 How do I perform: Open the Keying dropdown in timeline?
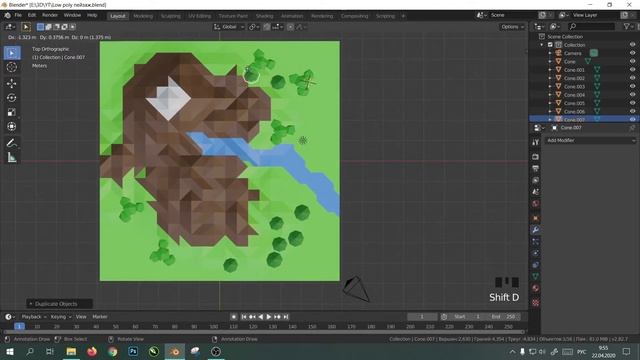tap(61, 317)
